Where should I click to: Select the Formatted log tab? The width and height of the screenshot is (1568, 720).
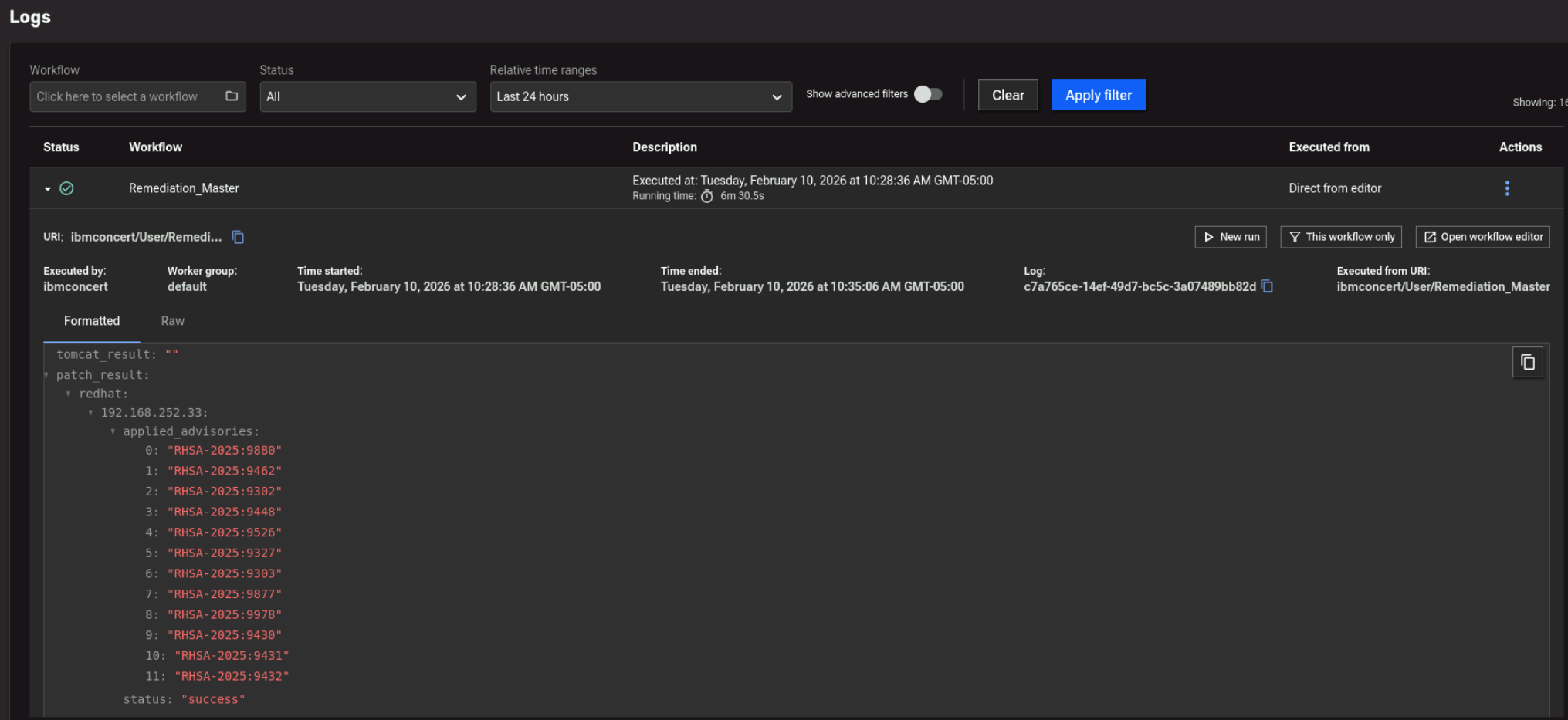click(92, 321)
